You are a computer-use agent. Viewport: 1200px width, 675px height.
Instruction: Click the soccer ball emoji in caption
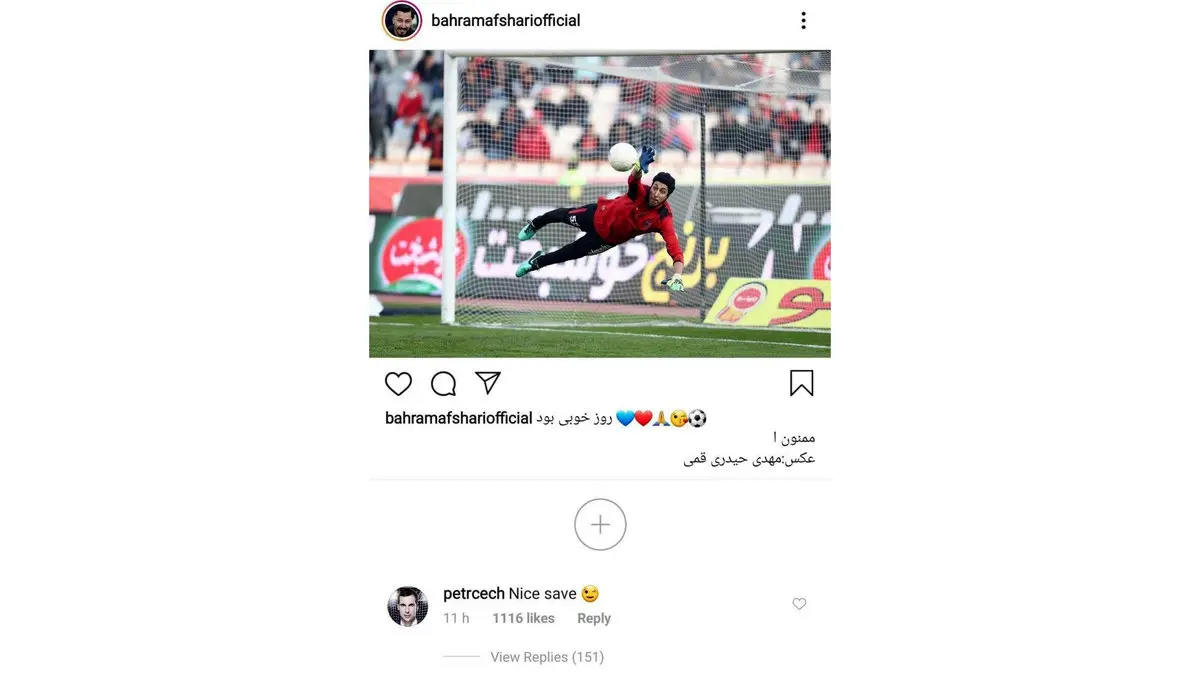pos(697,418)
